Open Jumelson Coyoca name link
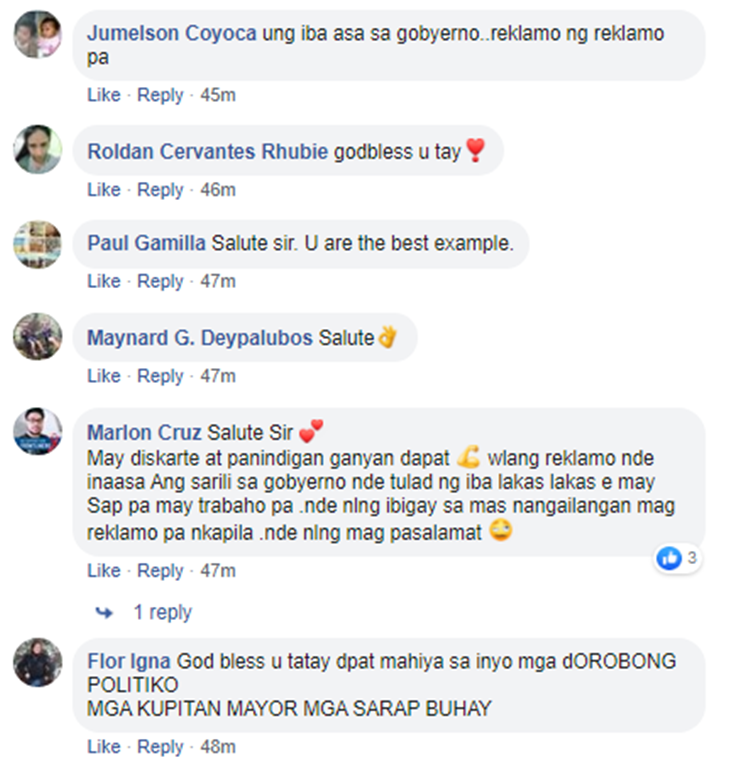This screenshot has width=750, height=772. coord(172,34)
